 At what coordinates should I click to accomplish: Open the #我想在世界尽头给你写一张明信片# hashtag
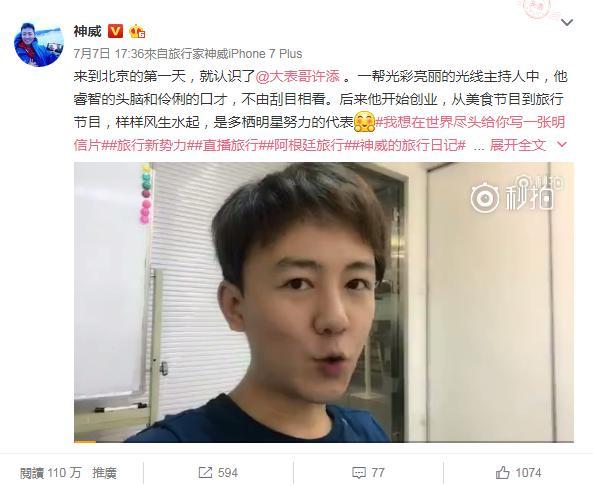tap(319, 133)
